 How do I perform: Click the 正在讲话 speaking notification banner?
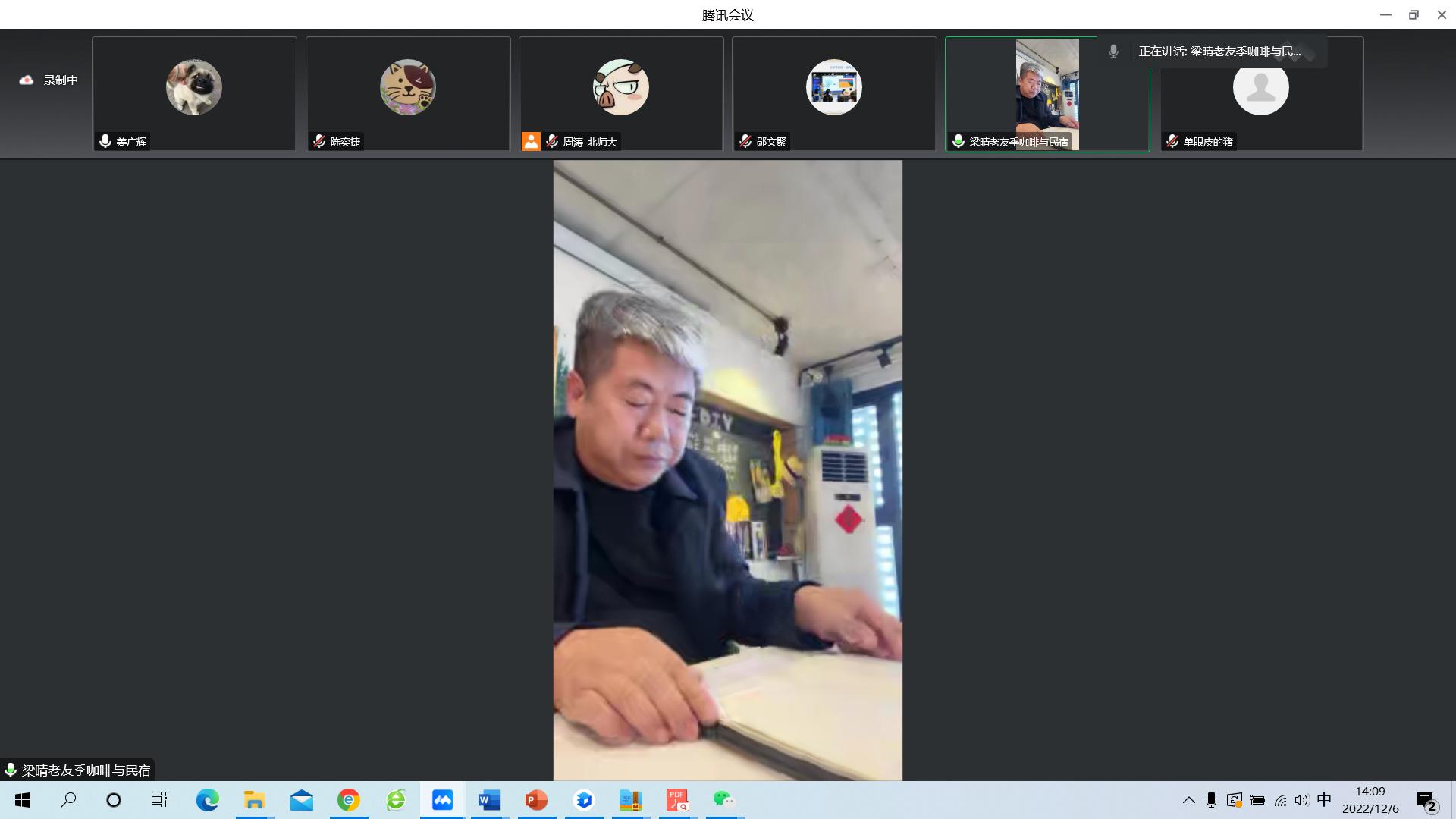(1218, 52)
